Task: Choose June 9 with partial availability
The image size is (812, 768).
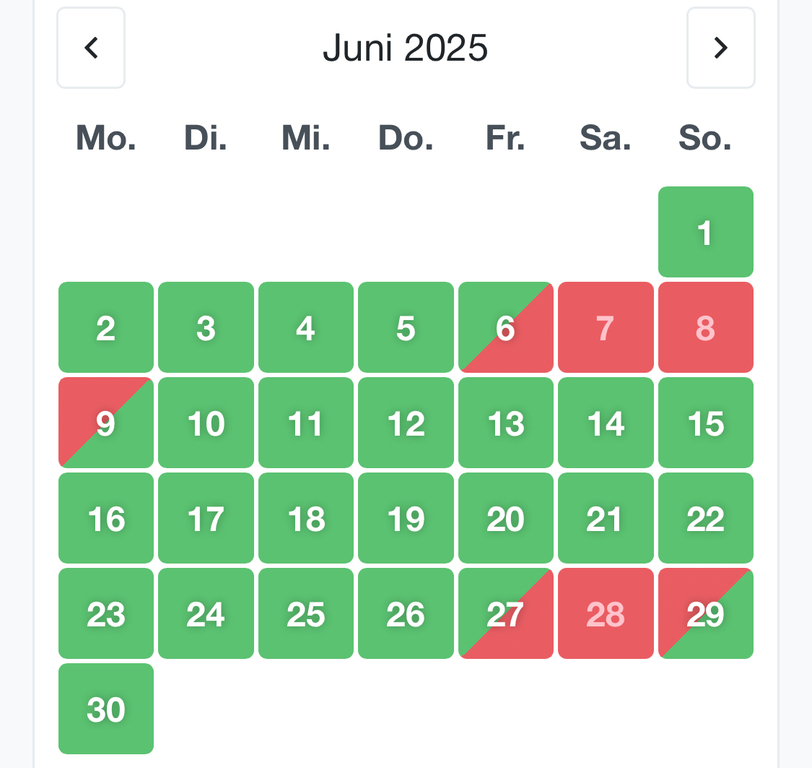Action: pos(106,423)
